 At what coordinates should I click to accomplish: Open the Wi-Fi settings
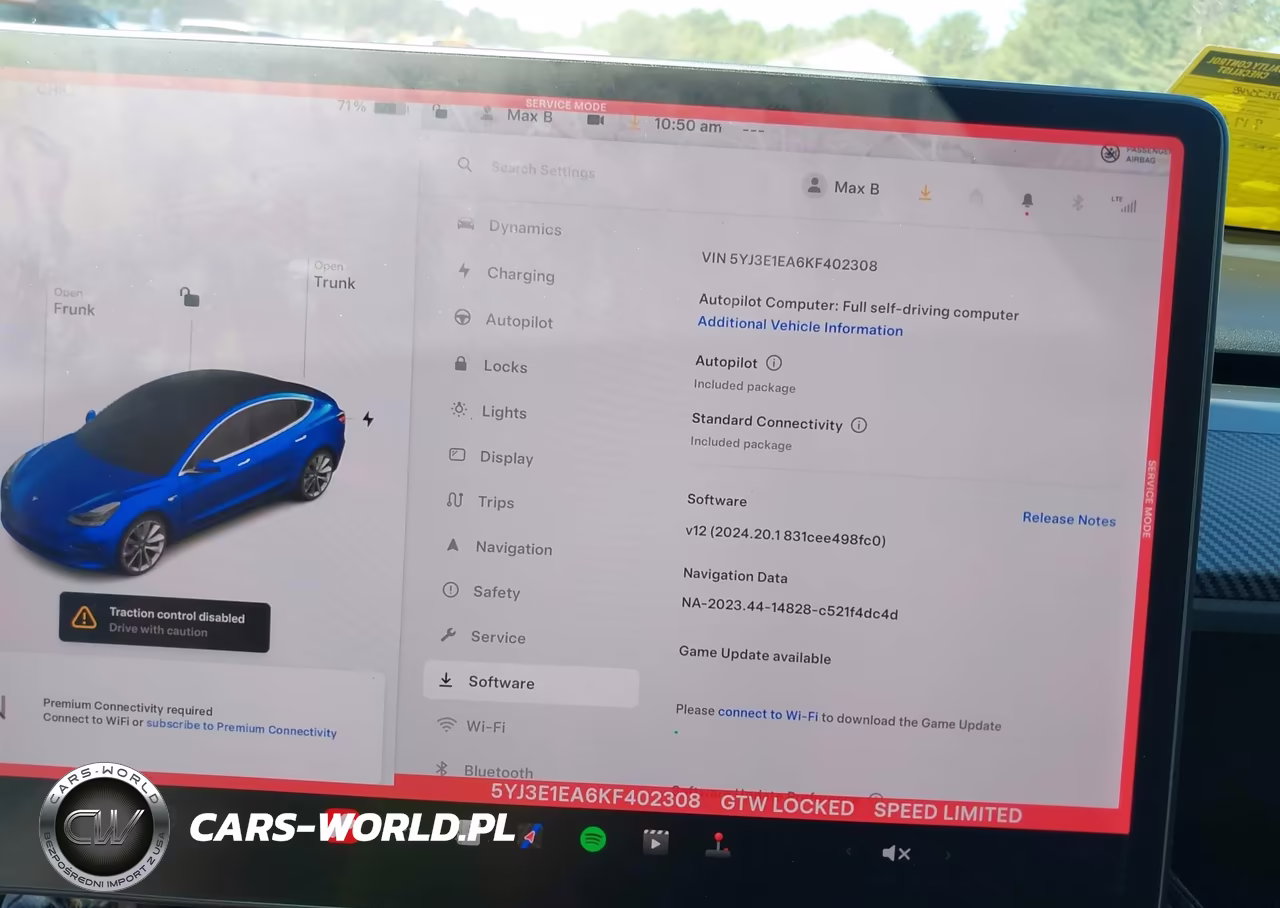tap(471, 726)
